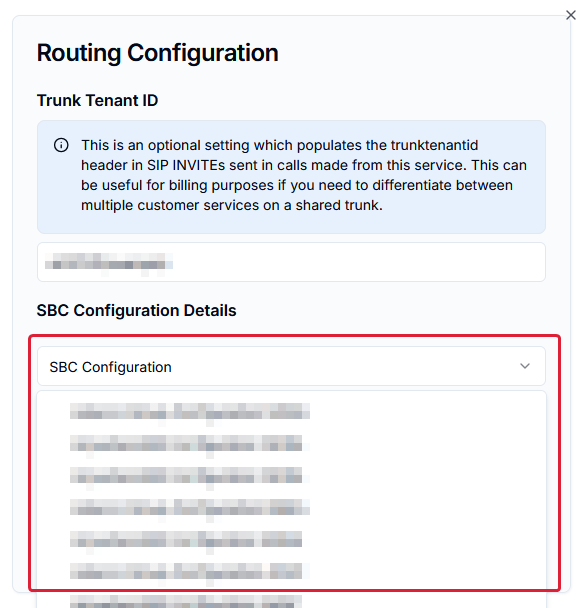Image resolution: width=580 pixels, height=608 pixels.
Task: Click the SBC Configuration placeholder label
Action: click(110, 367)
